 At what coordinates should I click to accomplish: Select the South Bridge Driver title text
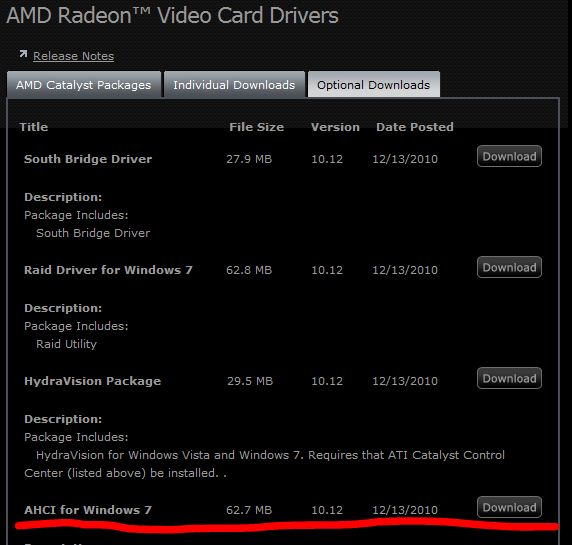click(88, 159)
